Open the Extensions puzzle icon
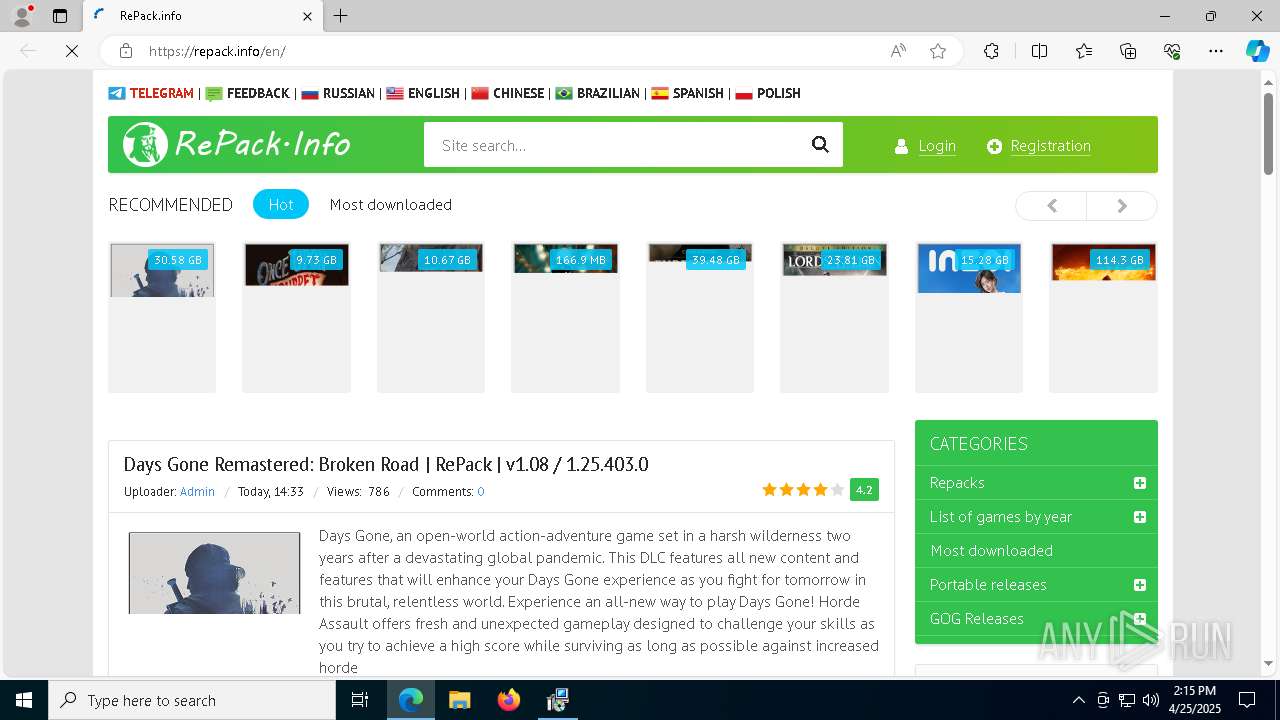1280x720 pixels. tap(991, 51)
